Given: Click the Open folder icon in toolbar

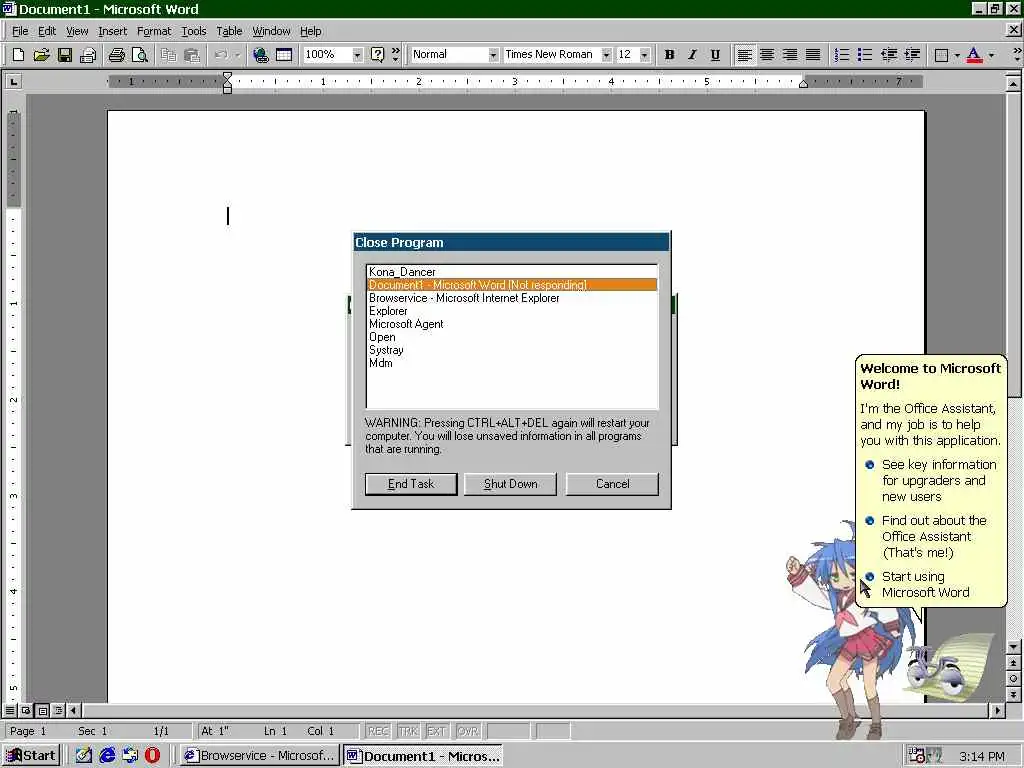Looking at the screenshot, I should coord(41,55).
